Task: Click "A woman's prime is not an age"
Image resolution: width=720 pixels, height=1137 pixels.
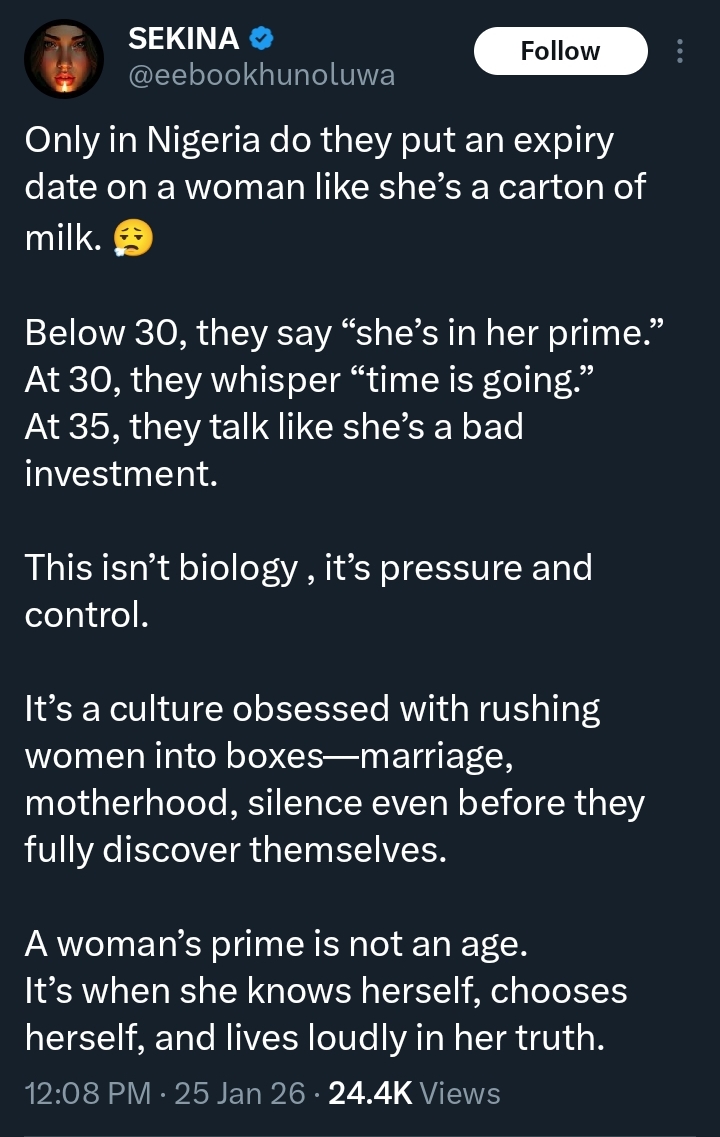Action: coord(270,944)
